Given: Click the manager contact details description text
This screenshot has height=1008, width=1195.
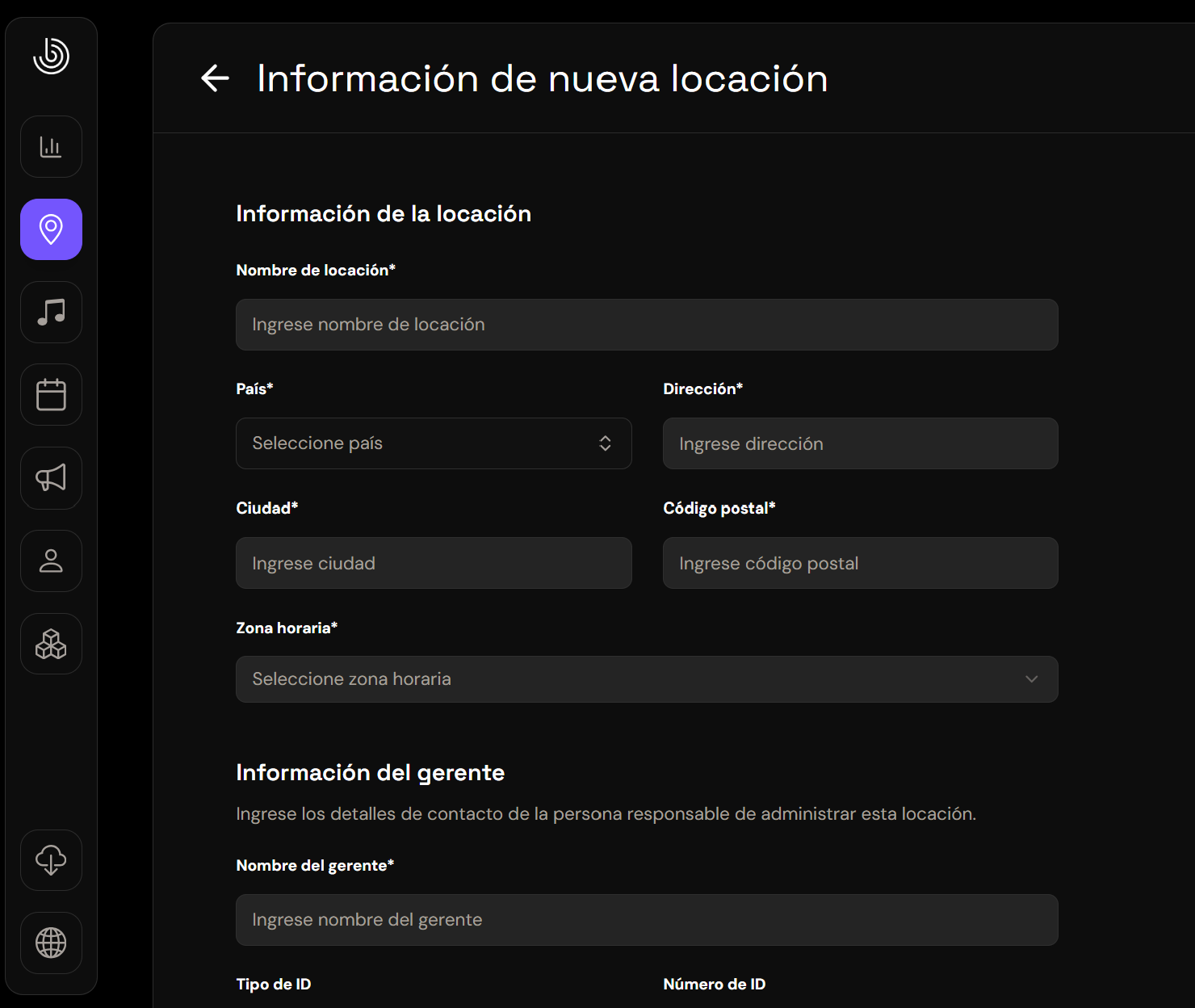Looking at the screenshot, I should coord(606,813).
